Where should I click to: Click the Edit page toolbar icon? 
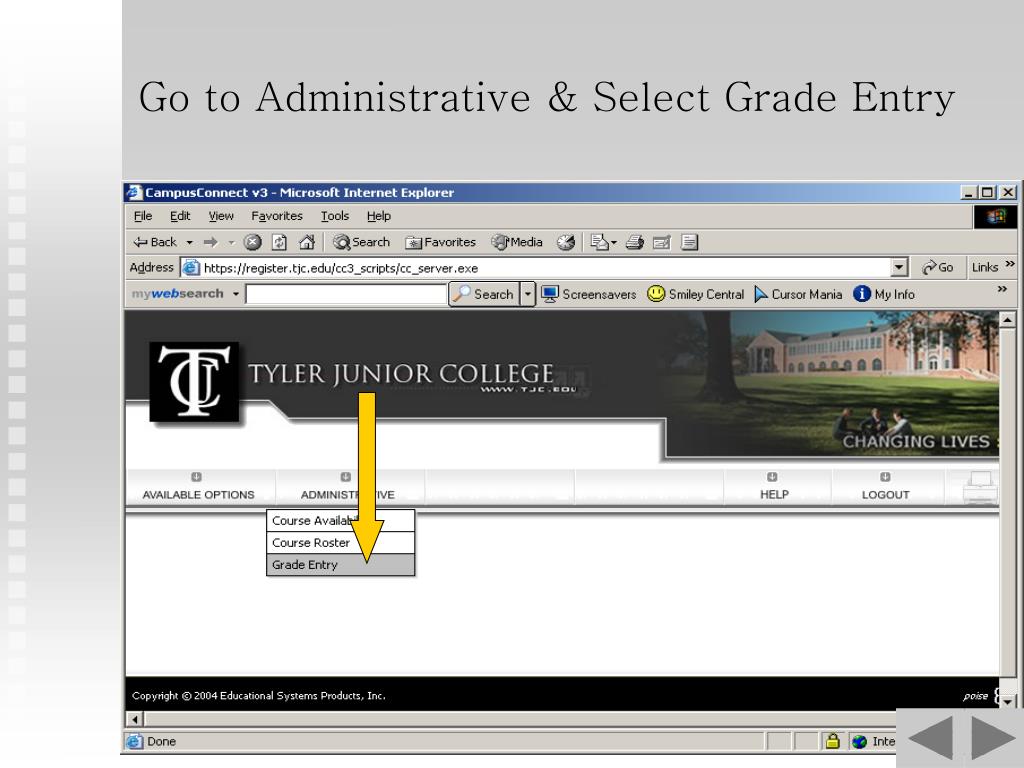tap(662, 242)
